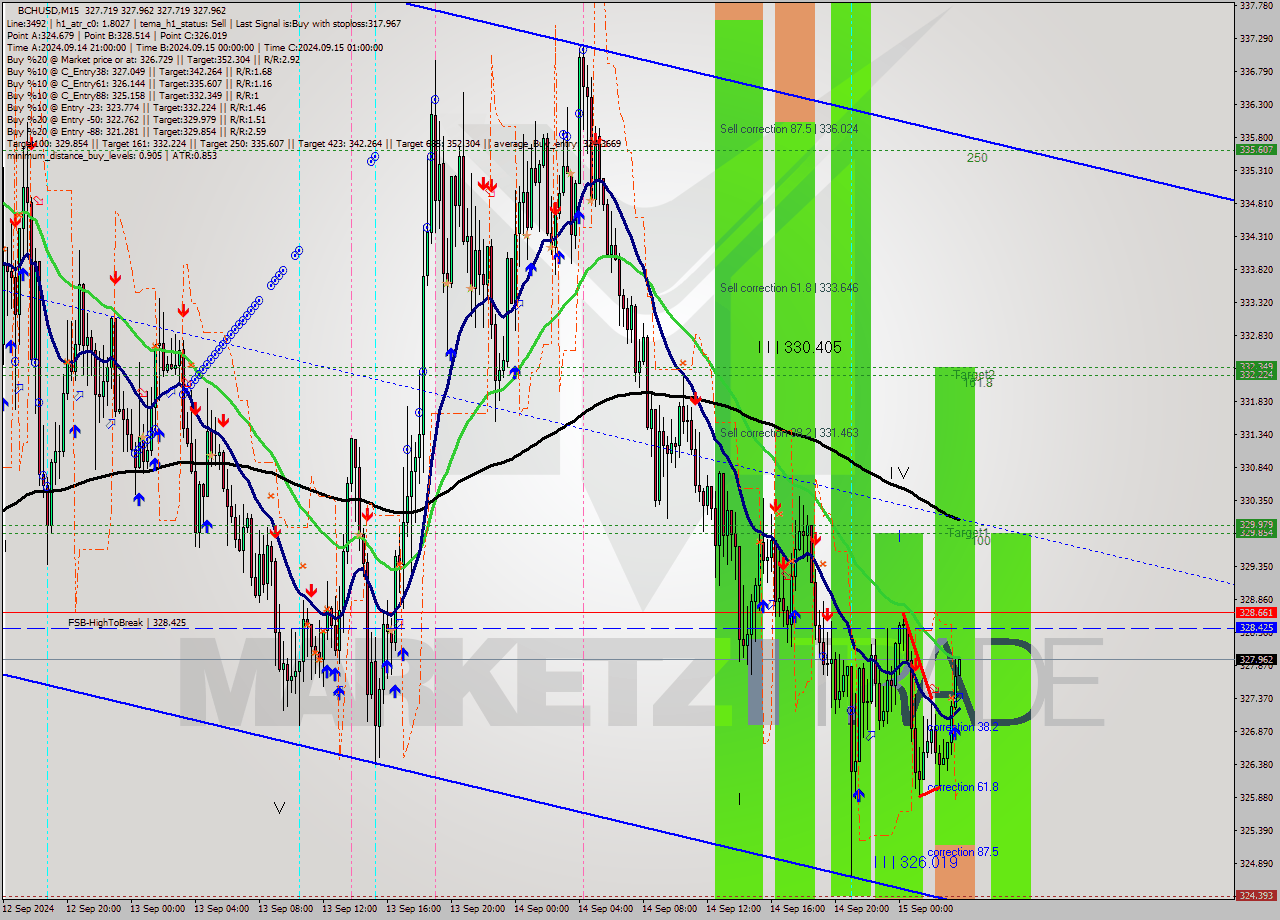Click the 334.810 price axis value
The width and height of the screenshot is (1280, 920).
[1255, 203]
